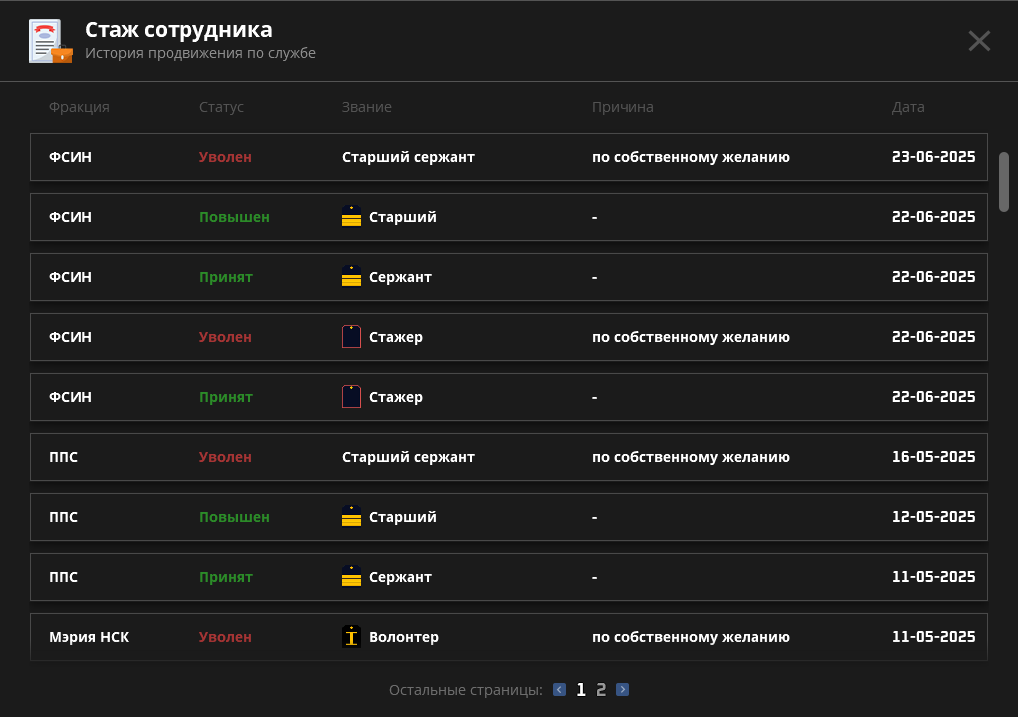The width and height of the screenshot is (1018, 717).
Task: Click the Стажер badge icon in the ФСИН Уволен row
Action: [x=351, y=337]
